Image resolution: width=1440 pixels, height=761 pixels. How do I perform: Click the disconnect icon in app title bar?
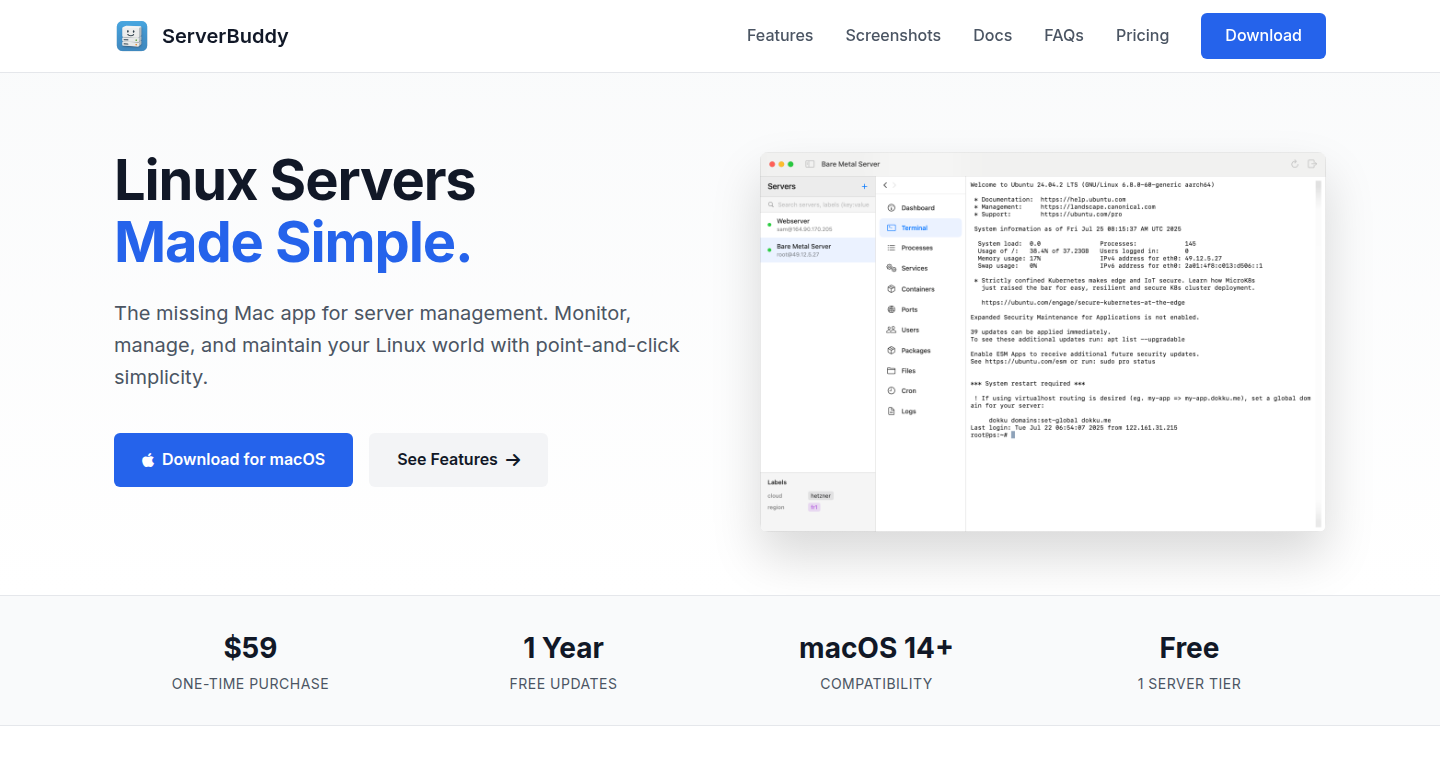1312,164
